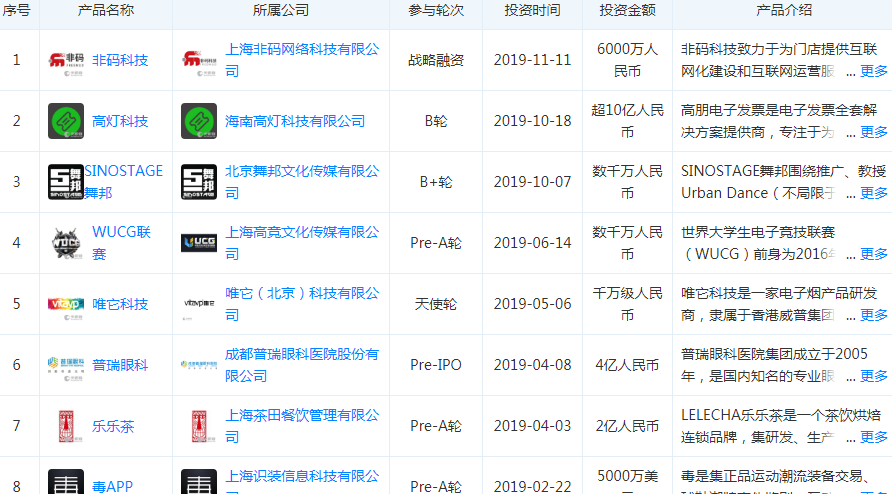Click the 上海识装信息科技 company logo

click(199, 481)
